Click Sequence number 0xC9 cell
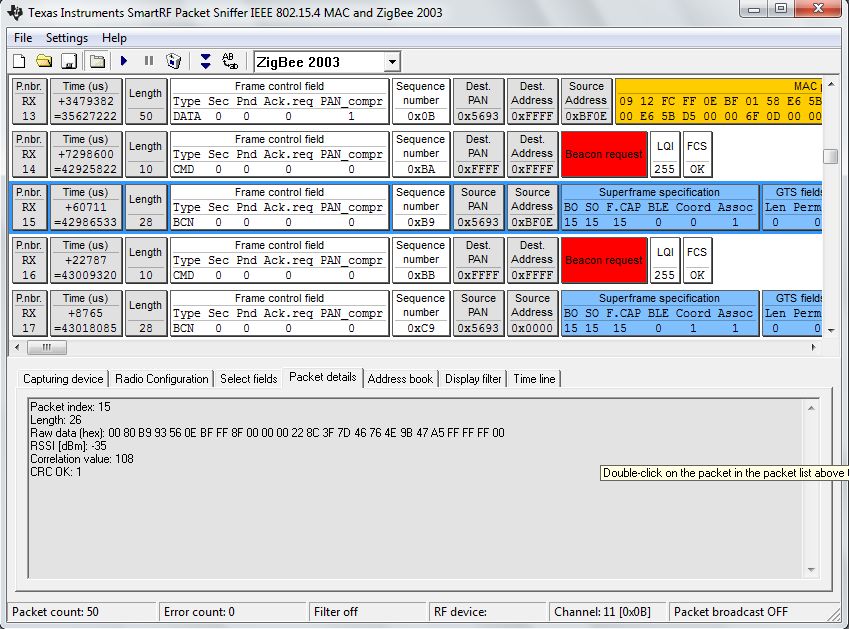Screen dimensions: 849x629 point(421,313)
